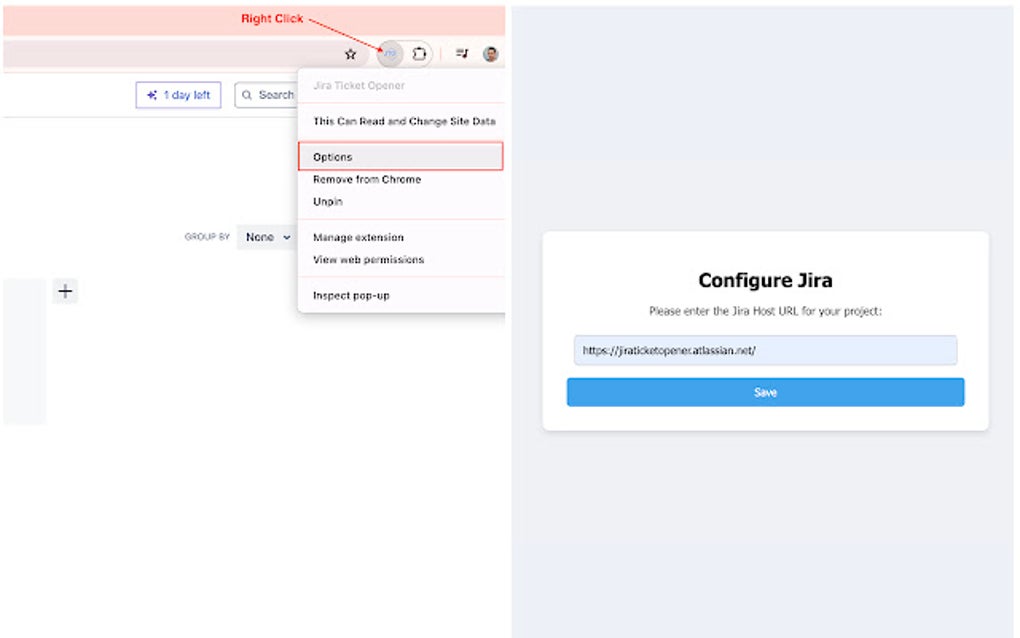1020x638 pixels.
Task: Open the Chrome extensions puzzle menu
Action: [x=420, y=53]
